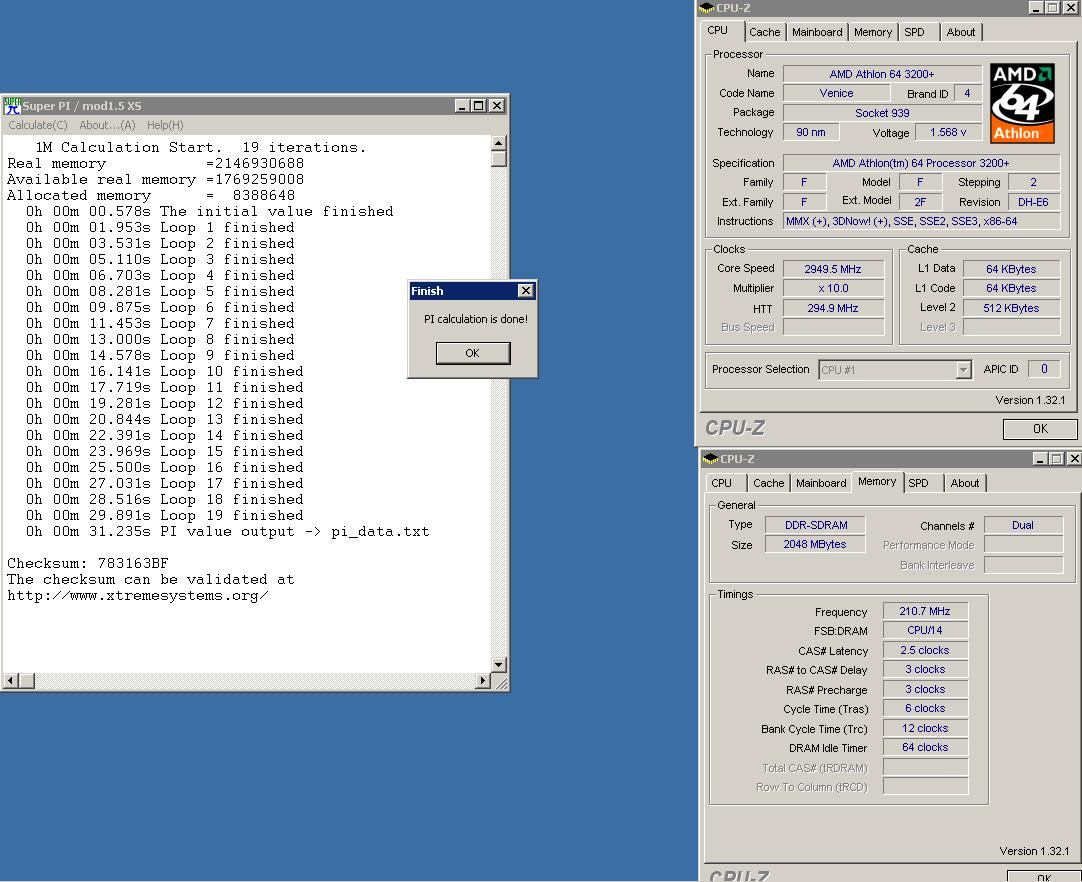Click the Super PI scroll up arrow
This screenshot has height=882, width=1082.
498,143
